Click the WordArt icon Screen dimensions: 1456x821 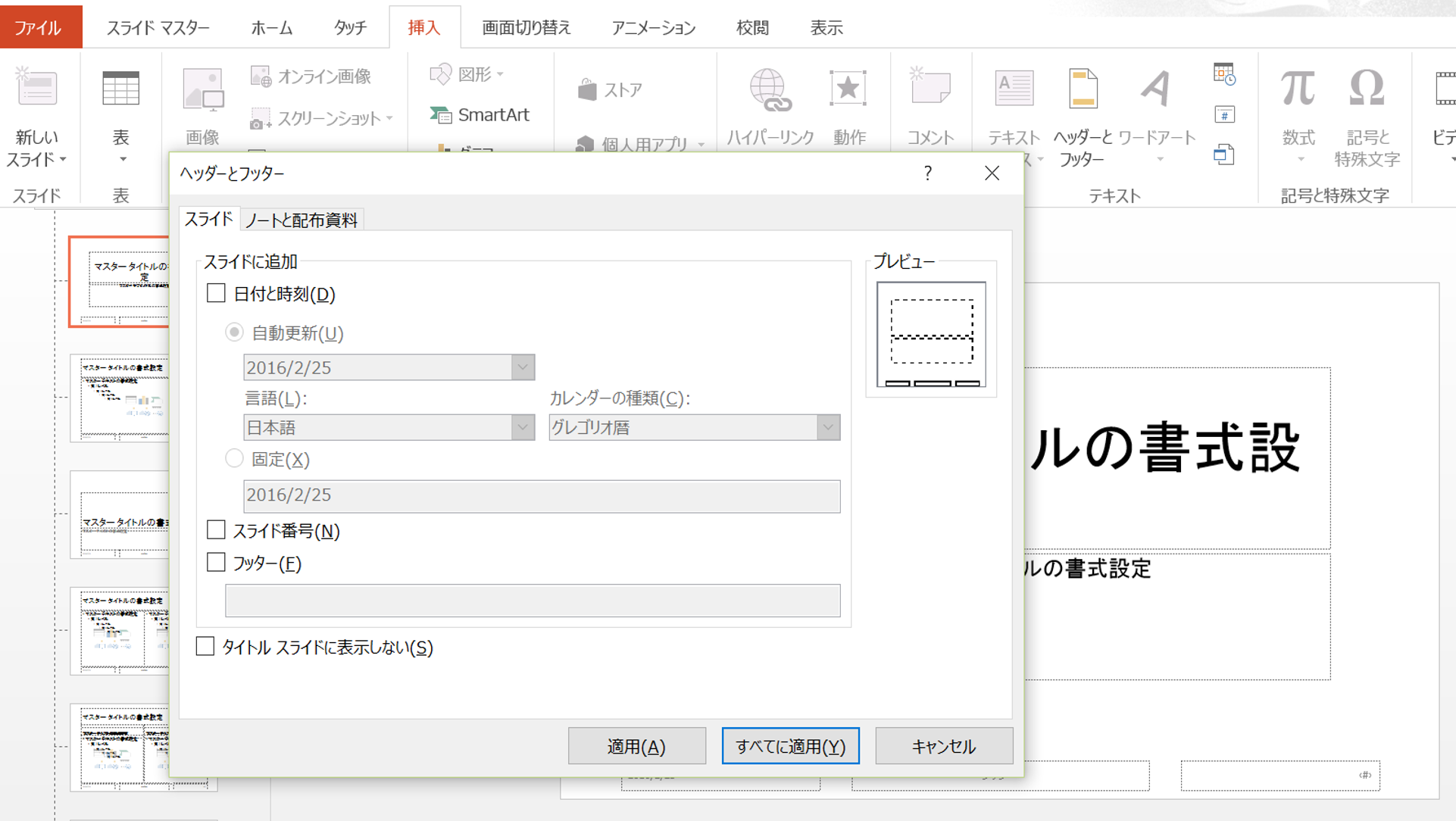point(1156,89)
